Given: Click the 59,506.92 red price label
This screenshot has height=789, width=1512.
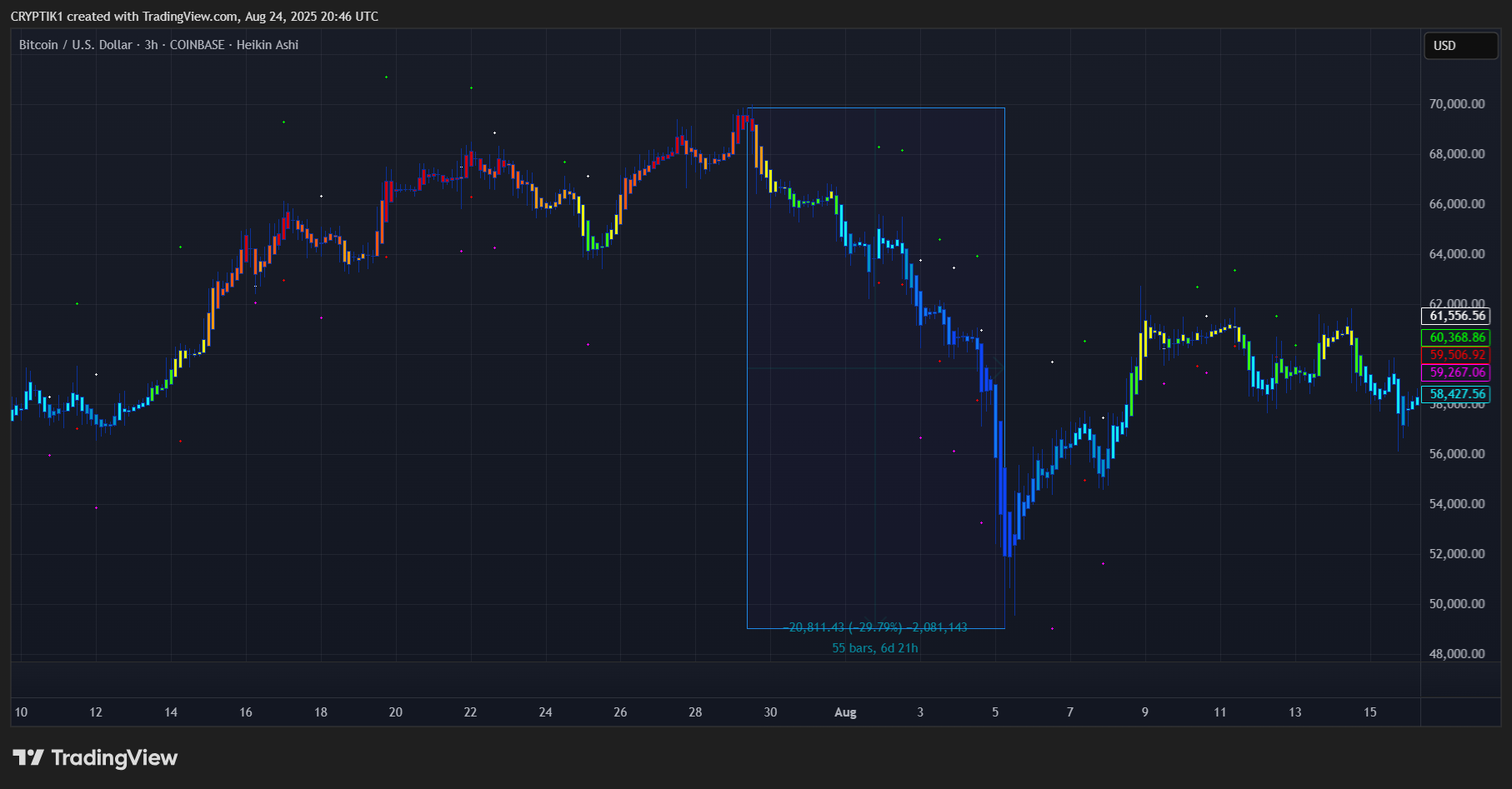Looking at the screenshot, I should [x=1456, y=355].
